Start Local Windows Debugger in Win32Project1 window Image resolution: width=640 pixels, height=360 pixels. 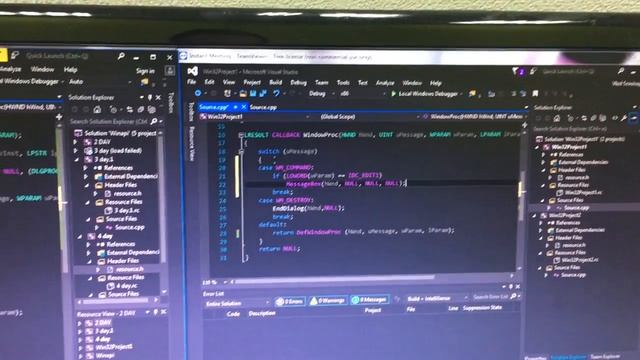(x=424, y=94)
